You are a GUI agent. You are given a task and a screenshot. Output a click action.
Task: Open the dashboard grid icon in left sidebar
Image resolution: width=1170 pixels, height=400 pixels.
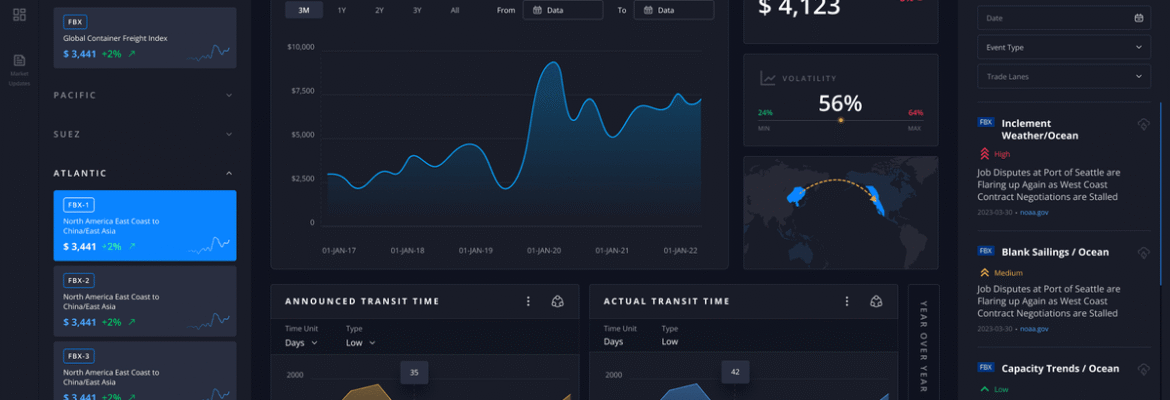point(19,14)
